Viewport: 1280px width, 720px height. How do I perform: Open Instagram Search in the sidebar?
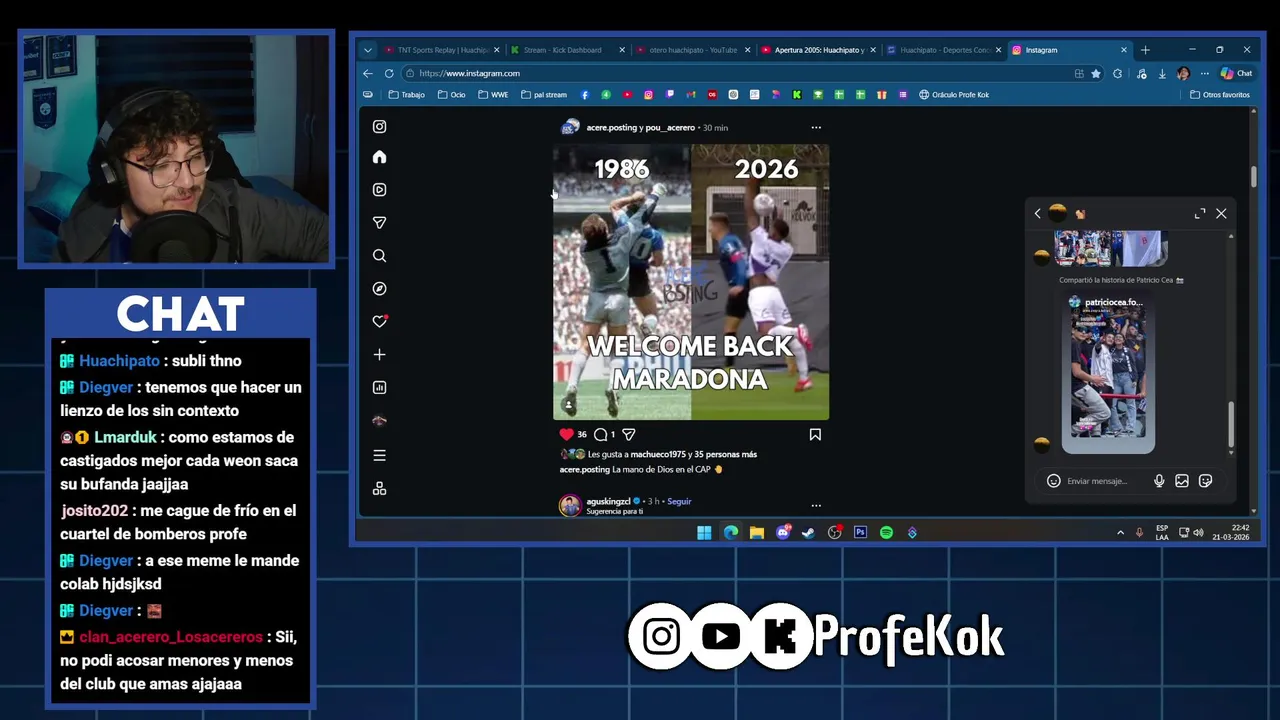(x=379, y=256)
